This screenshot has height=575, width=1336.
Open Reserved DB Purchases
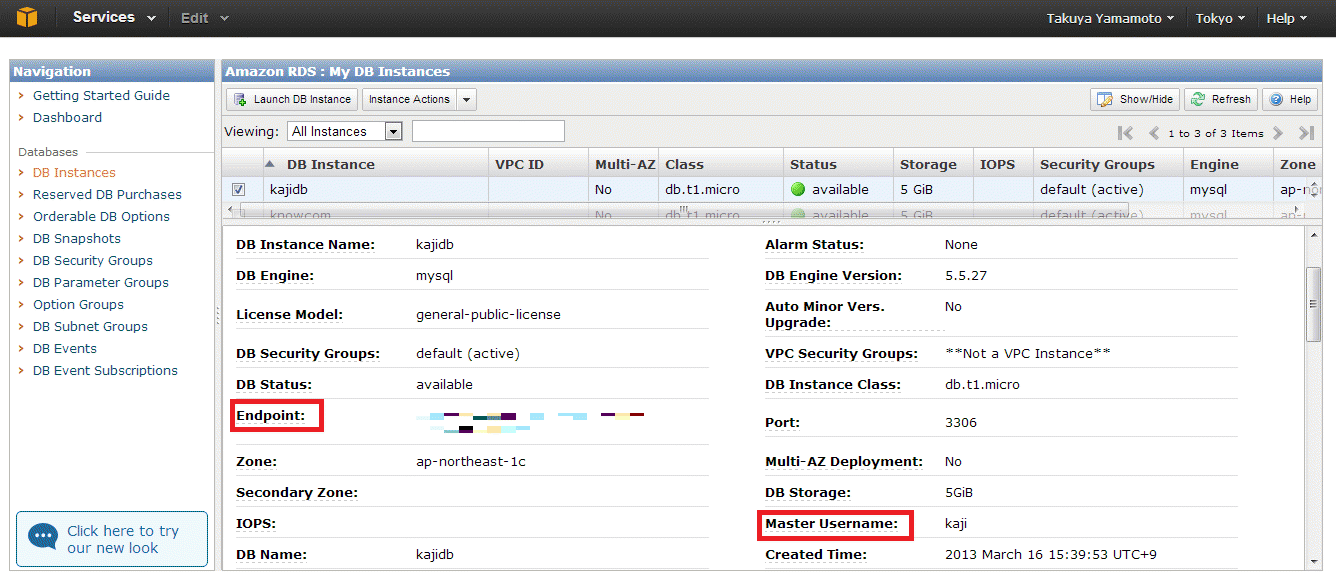tap(107, 195)
